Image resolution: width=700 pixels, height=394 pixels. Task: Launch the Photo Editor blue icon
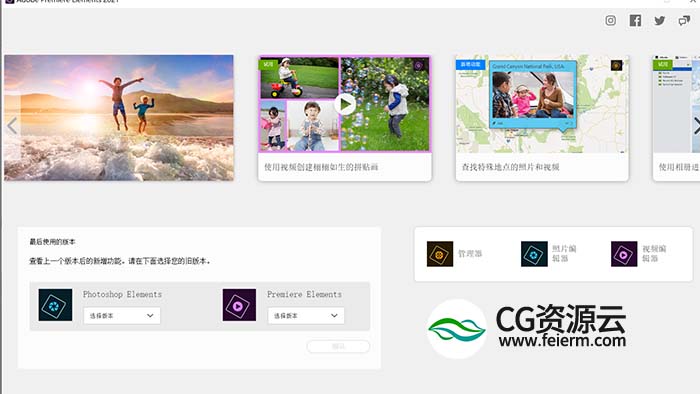click(534, 254)
